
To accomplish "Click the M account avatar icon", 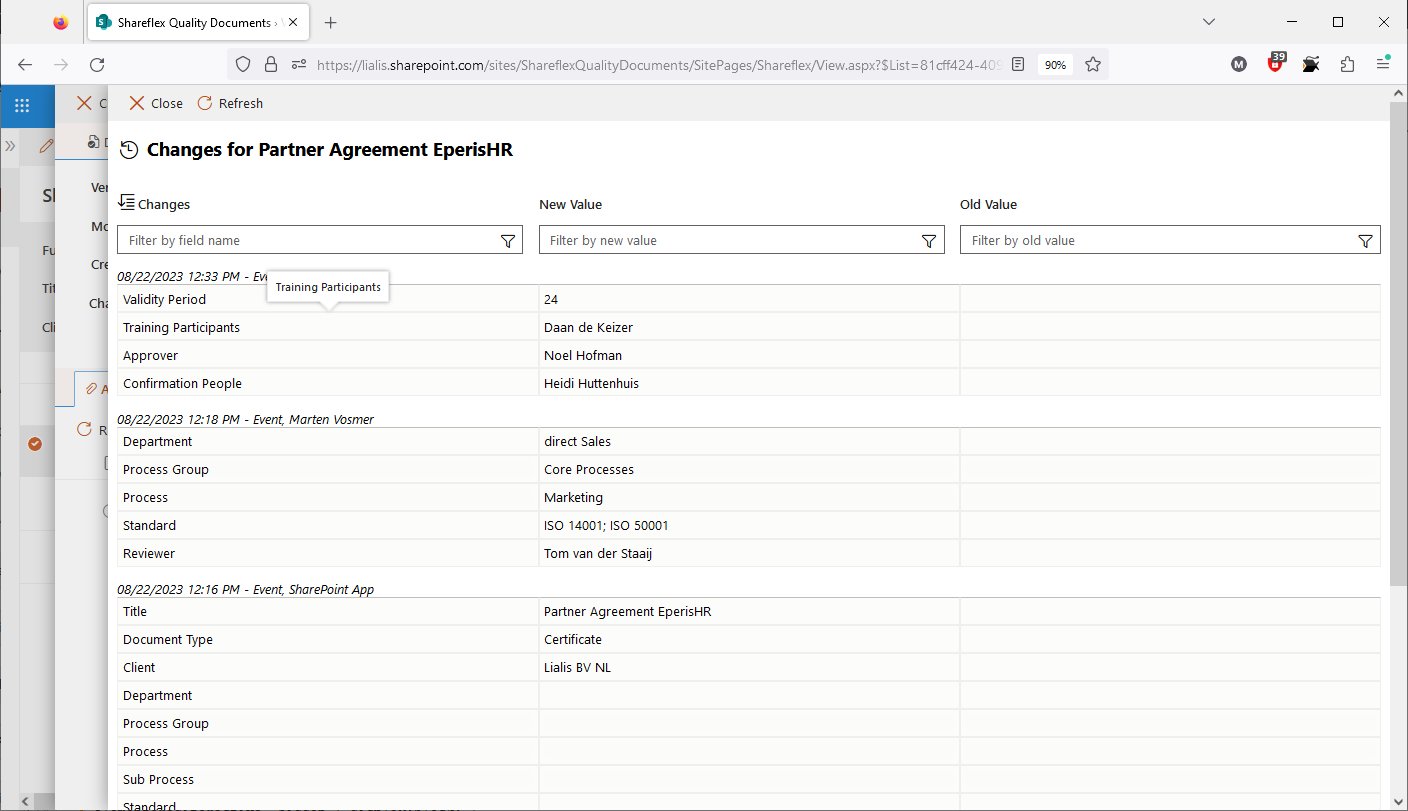I will click(x=1239, y=64).
